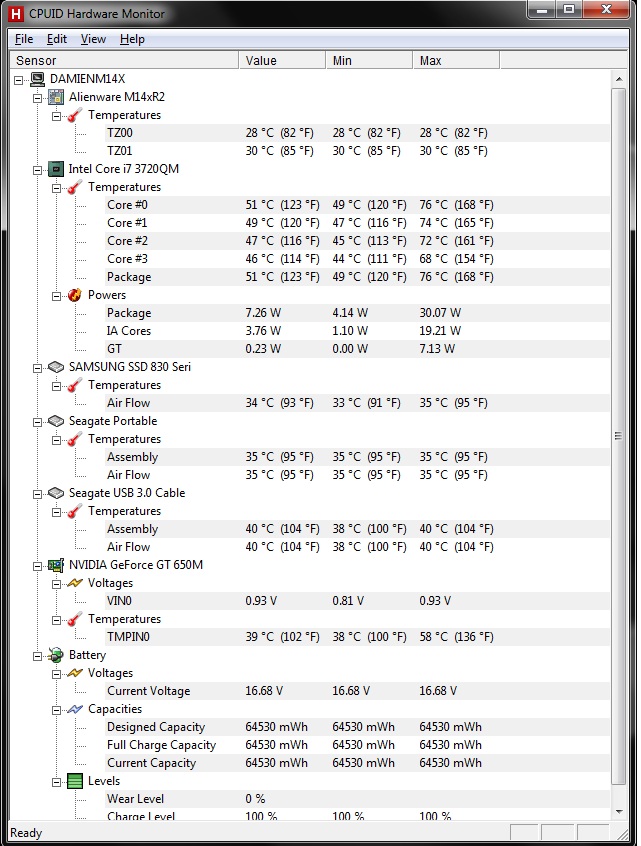This screenshot has height=846, width=641.
Task: Click the SAMSUNG SSD 830 drive icon
Action: (56, 367)
